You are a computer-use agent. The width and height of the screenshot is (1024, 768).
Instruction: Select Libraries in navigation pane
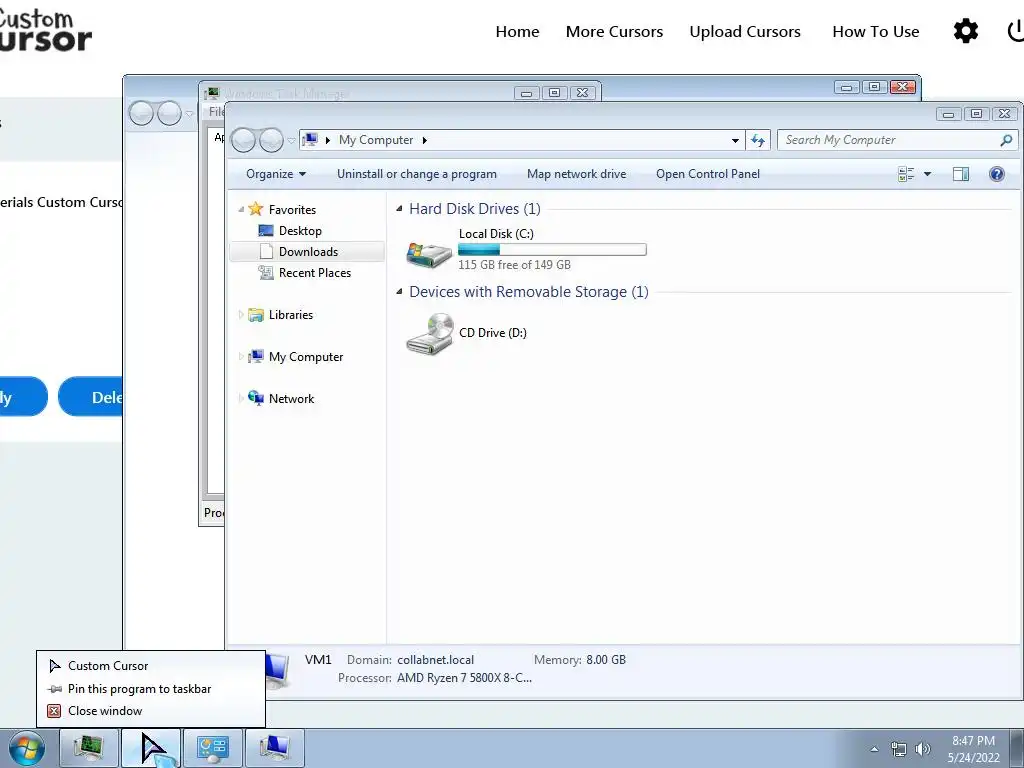tap(291, 315)
